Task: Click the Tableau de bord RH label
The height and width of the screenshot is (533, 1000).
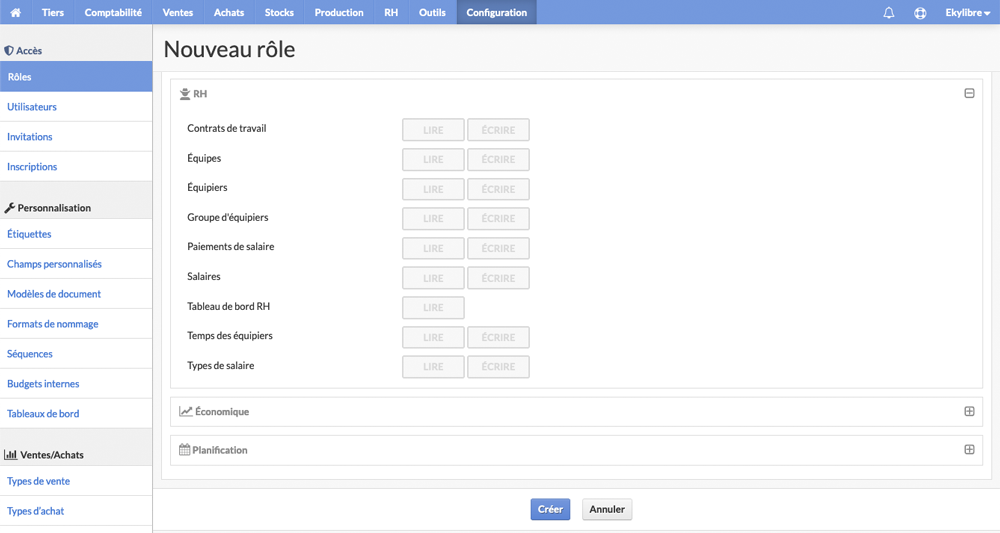Action: tap(228, 306)
